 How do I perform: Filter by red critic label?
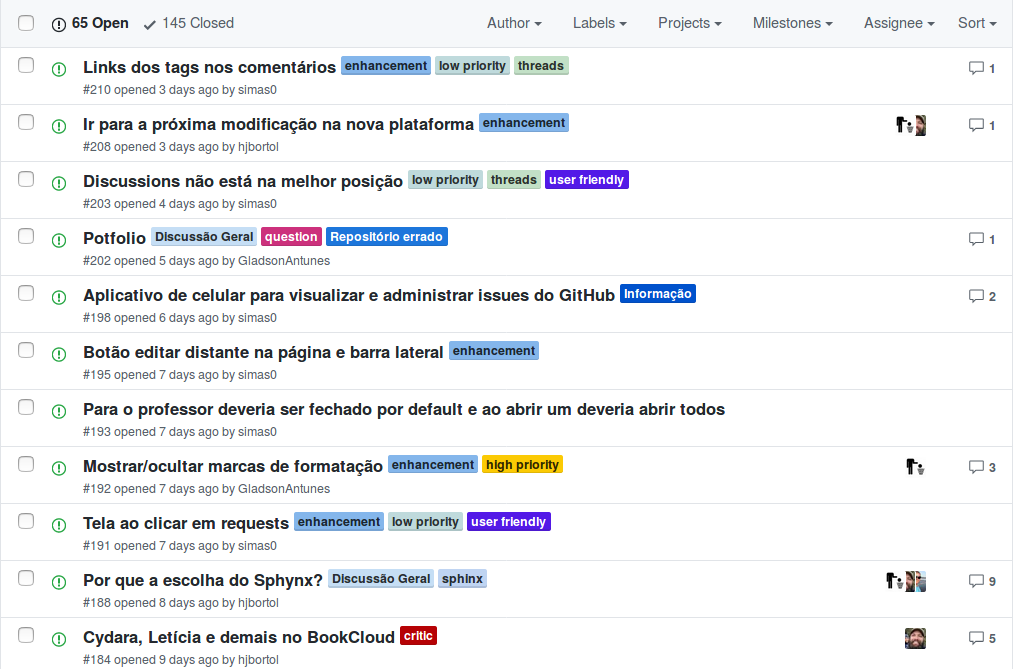pos(418,636)
